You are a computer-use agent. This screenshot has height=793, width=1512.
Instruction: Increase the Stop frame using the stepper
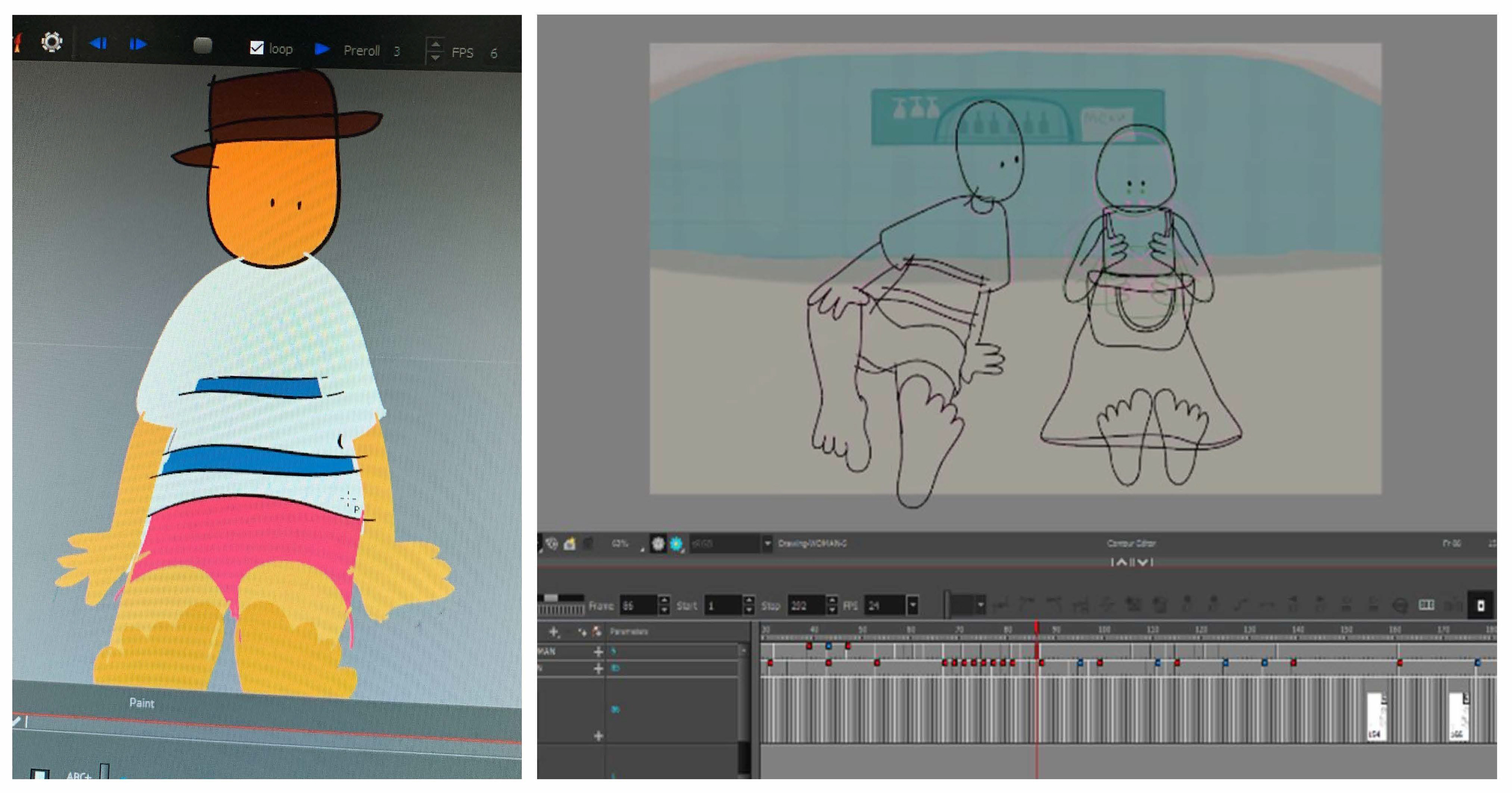[x=832, y=600]
